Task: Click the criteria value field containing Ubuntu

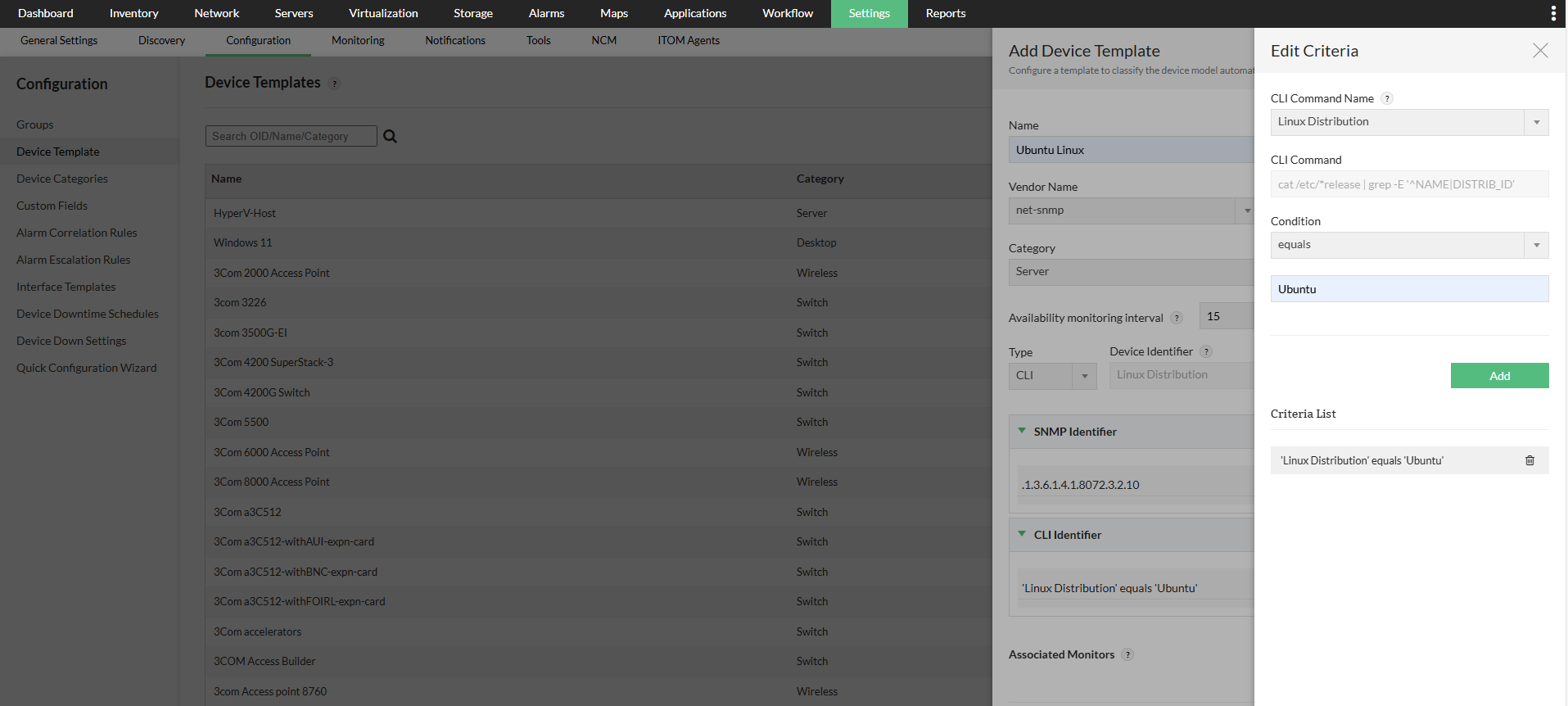Action: [x=1409, y=289]
